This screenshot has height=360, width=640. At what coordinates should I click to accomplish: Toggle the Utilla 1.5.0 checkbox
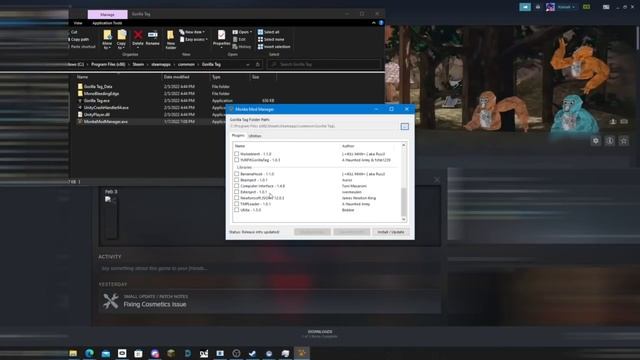tap(236, 210)
